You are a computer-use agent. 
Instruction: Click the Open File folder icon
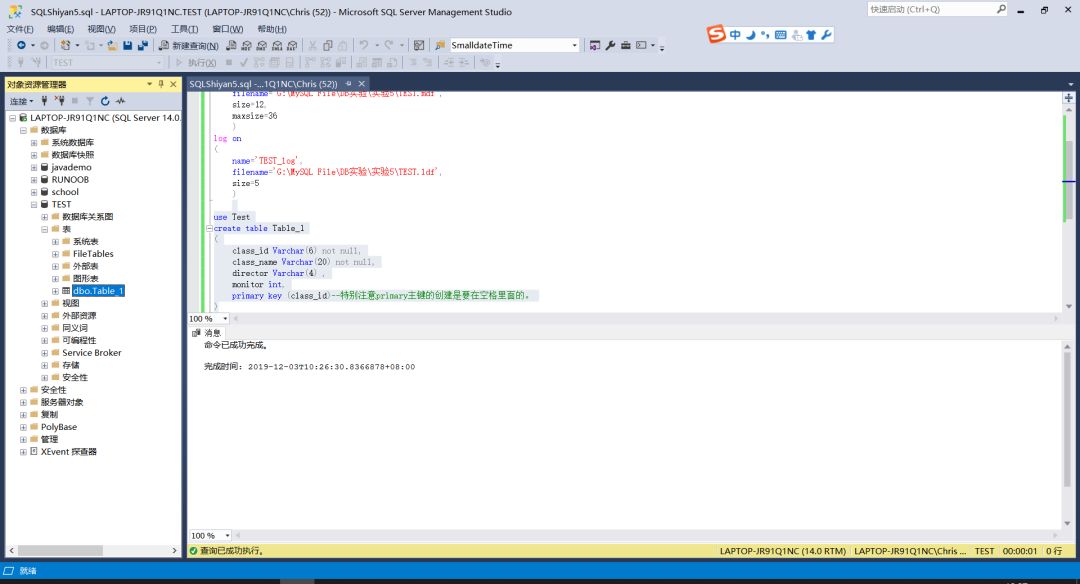(111, 45)
